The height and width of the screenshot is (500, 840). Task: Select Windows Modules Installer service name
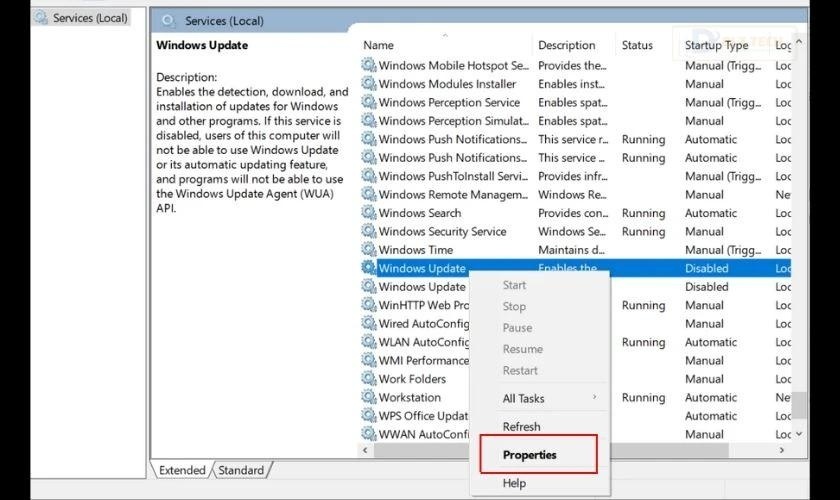point(447,84)
